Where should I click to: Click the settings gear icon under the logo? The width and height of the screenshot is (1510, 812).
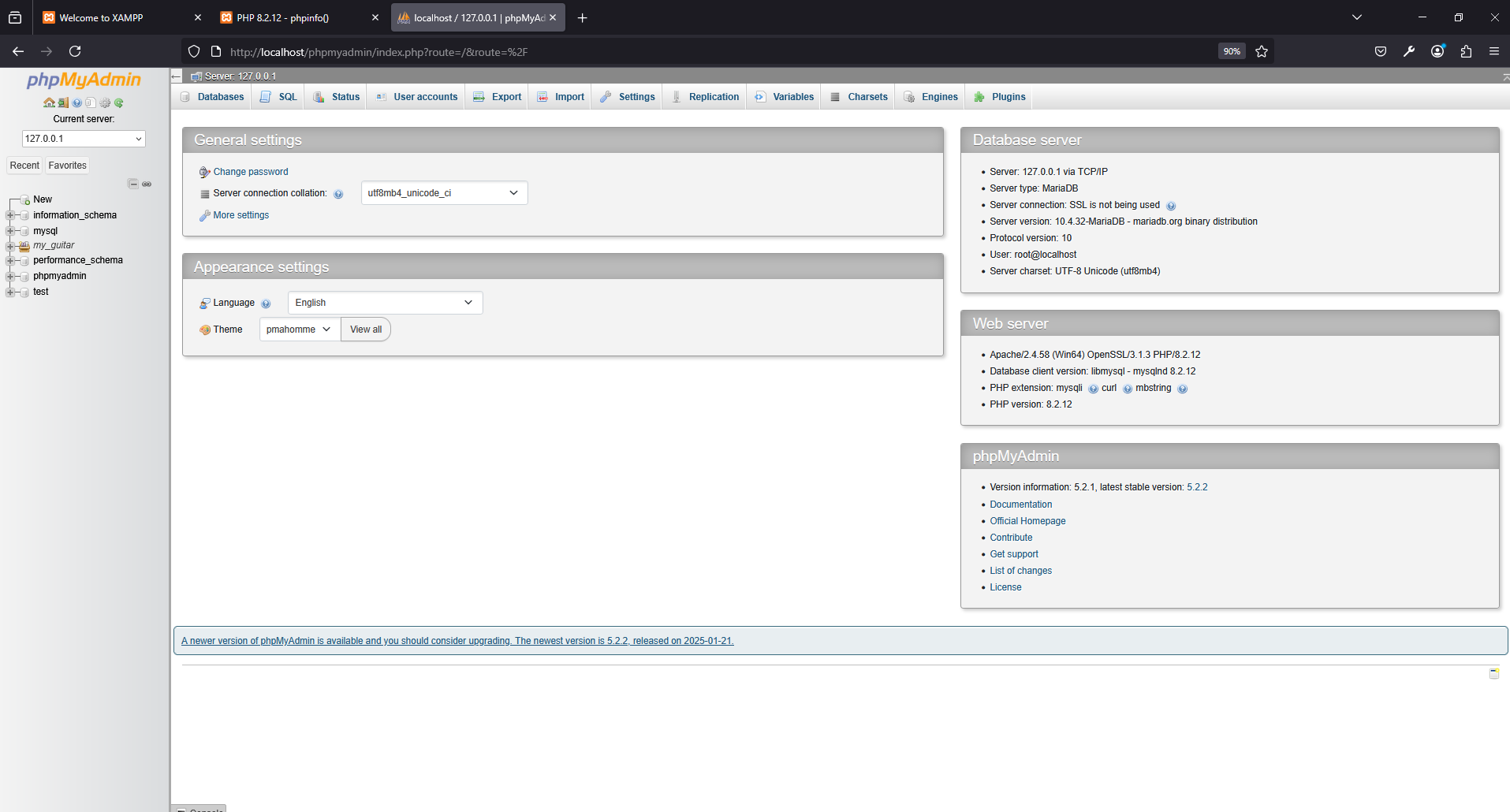coord(105,102)
